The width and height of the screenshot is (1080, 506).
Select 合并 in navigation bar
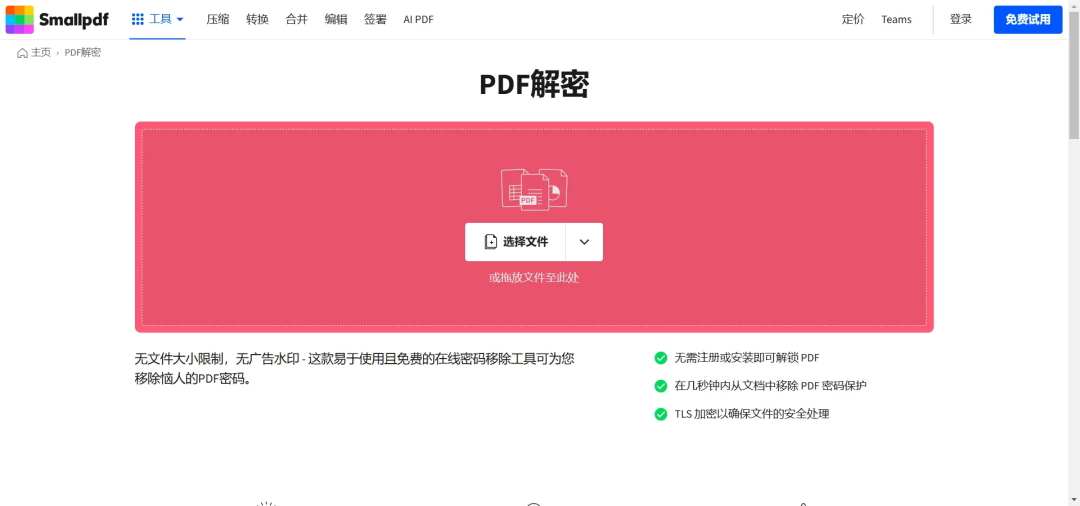click(x=297, y=19)
